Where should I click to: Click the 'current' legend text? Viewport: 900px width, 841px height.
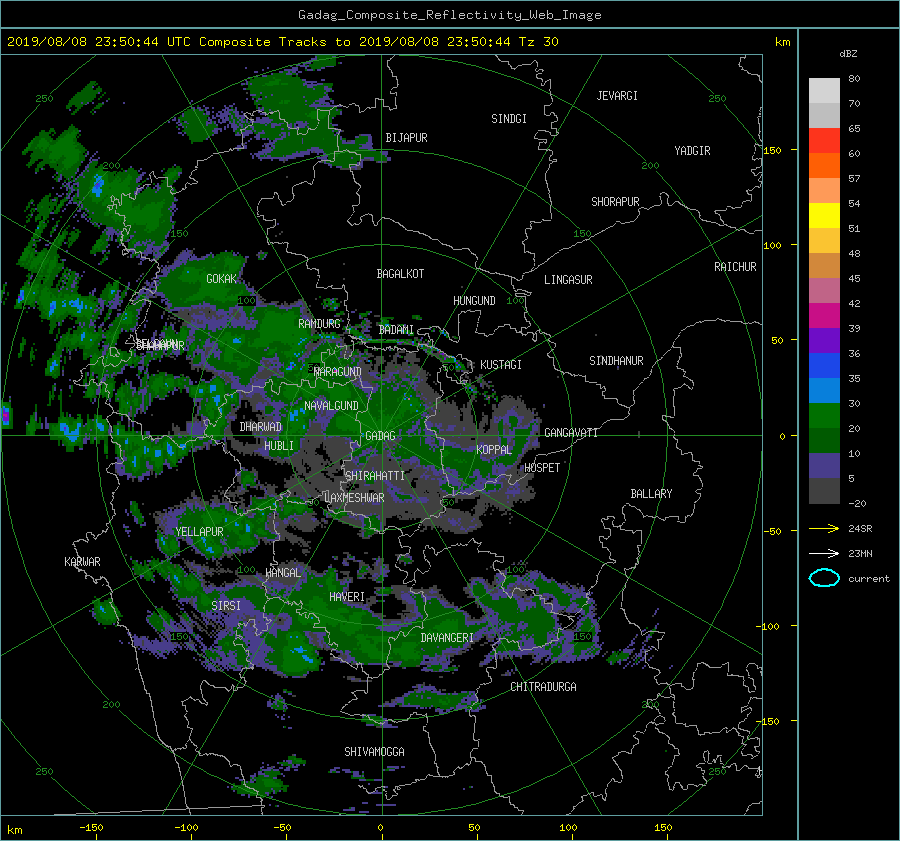click(x=869, y=579)
